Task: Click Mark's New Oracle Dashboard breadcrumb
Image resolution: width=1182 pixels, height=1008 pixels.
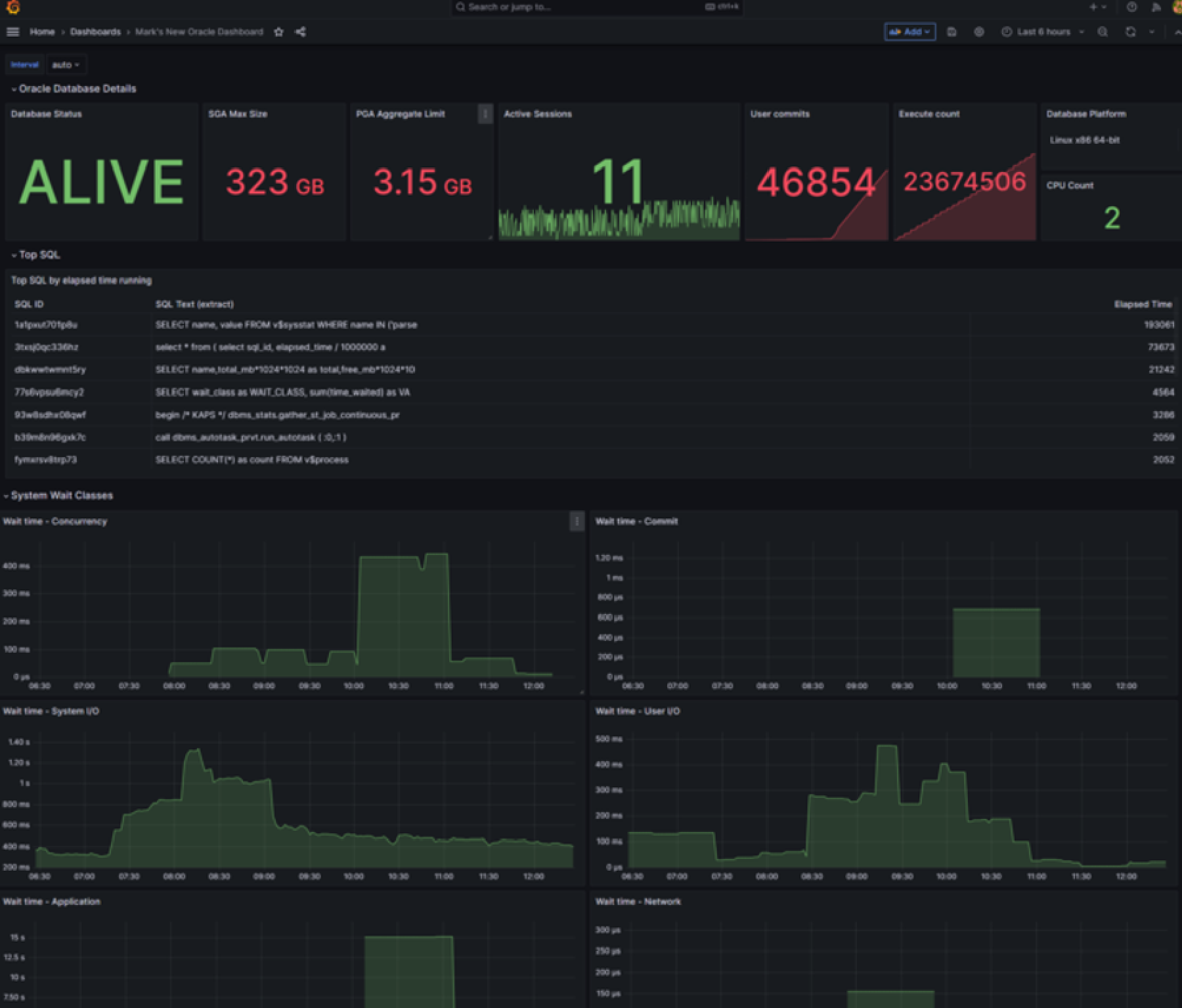Action: click(x=199, y=32)
